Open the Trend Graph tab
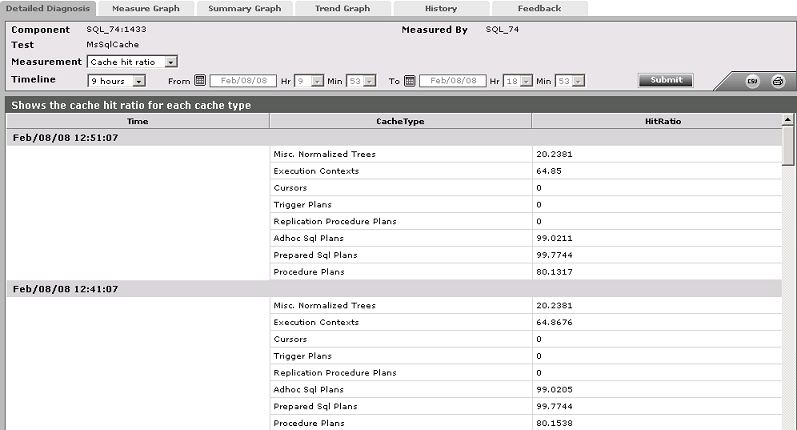Viewport: 797px width, 430px height. click(x=343, y=8)
